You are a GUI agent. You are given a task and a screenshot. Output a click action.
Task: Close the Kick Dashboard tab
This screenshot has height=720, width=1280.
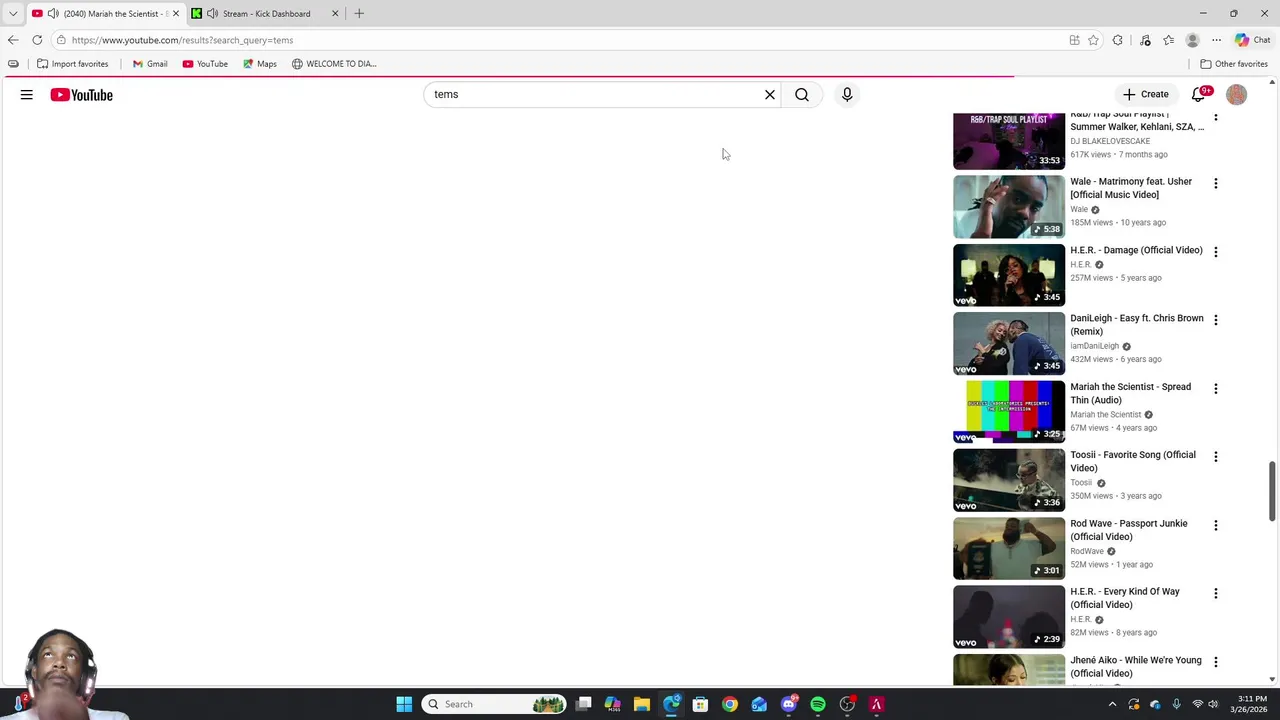point(335,14)
